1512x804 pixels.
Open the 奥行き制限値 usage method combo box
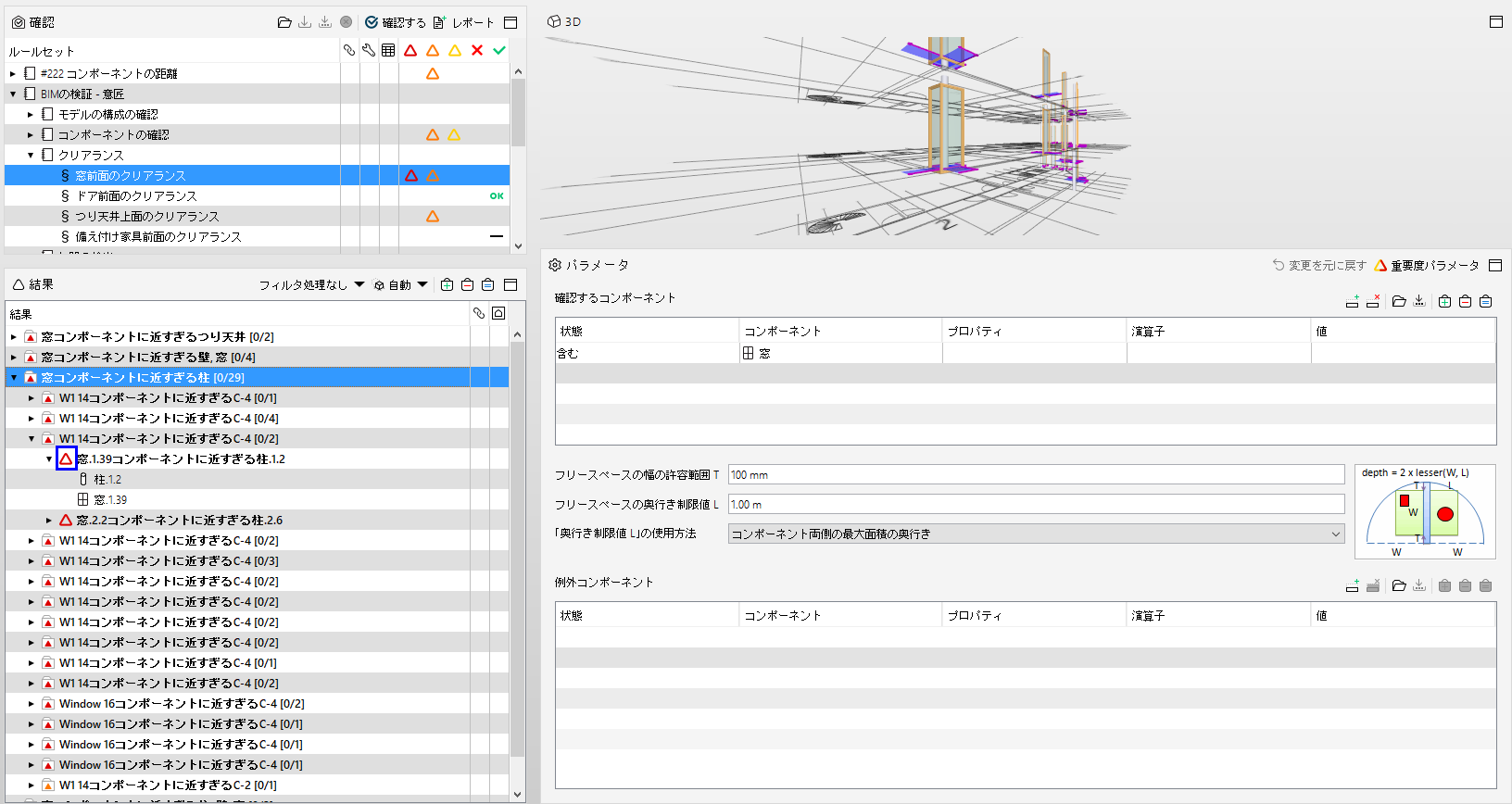pos(1036,534)
